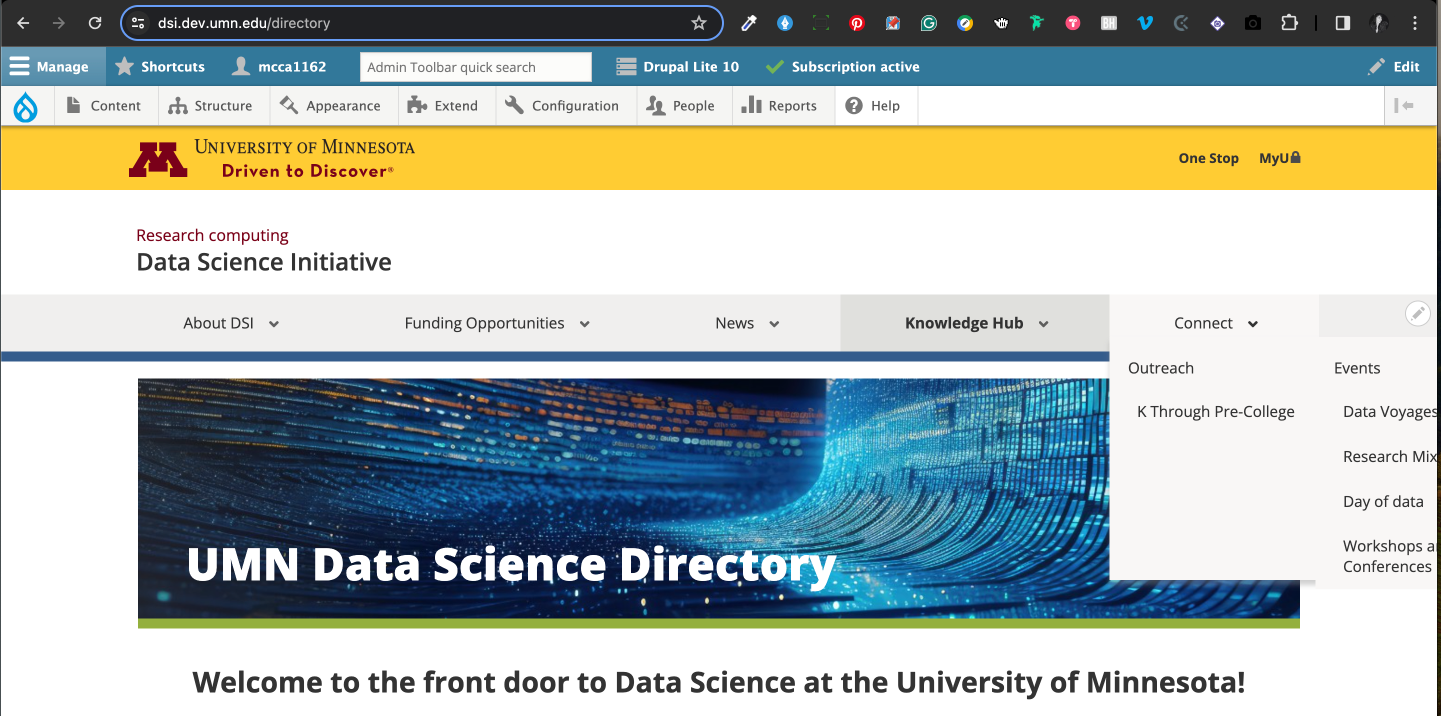Click the University of Minnesota logo

(272, 158)
